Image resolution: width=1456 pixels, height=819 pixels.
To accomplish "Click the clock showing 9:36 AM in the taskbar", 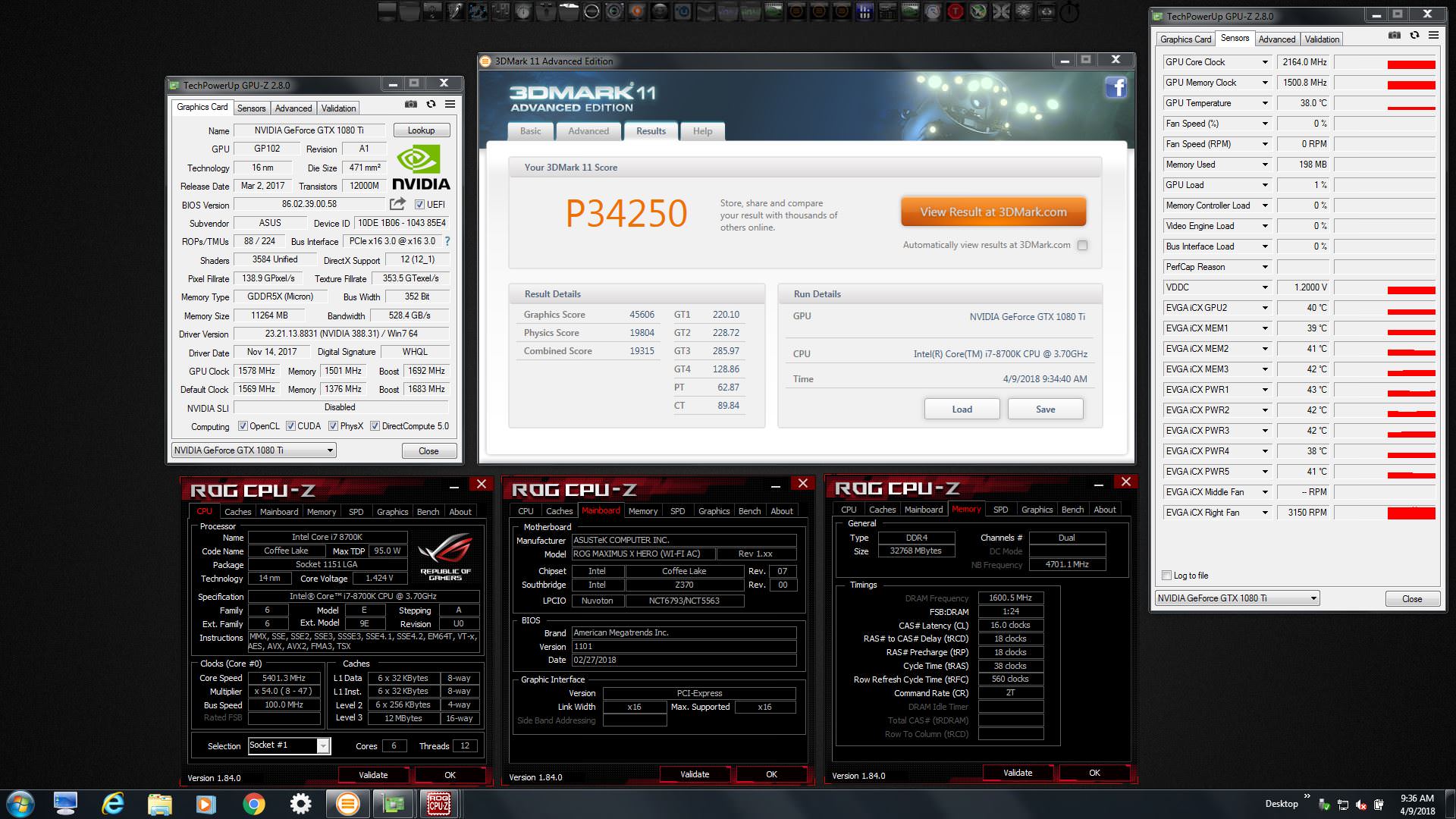I will 1417,799.
